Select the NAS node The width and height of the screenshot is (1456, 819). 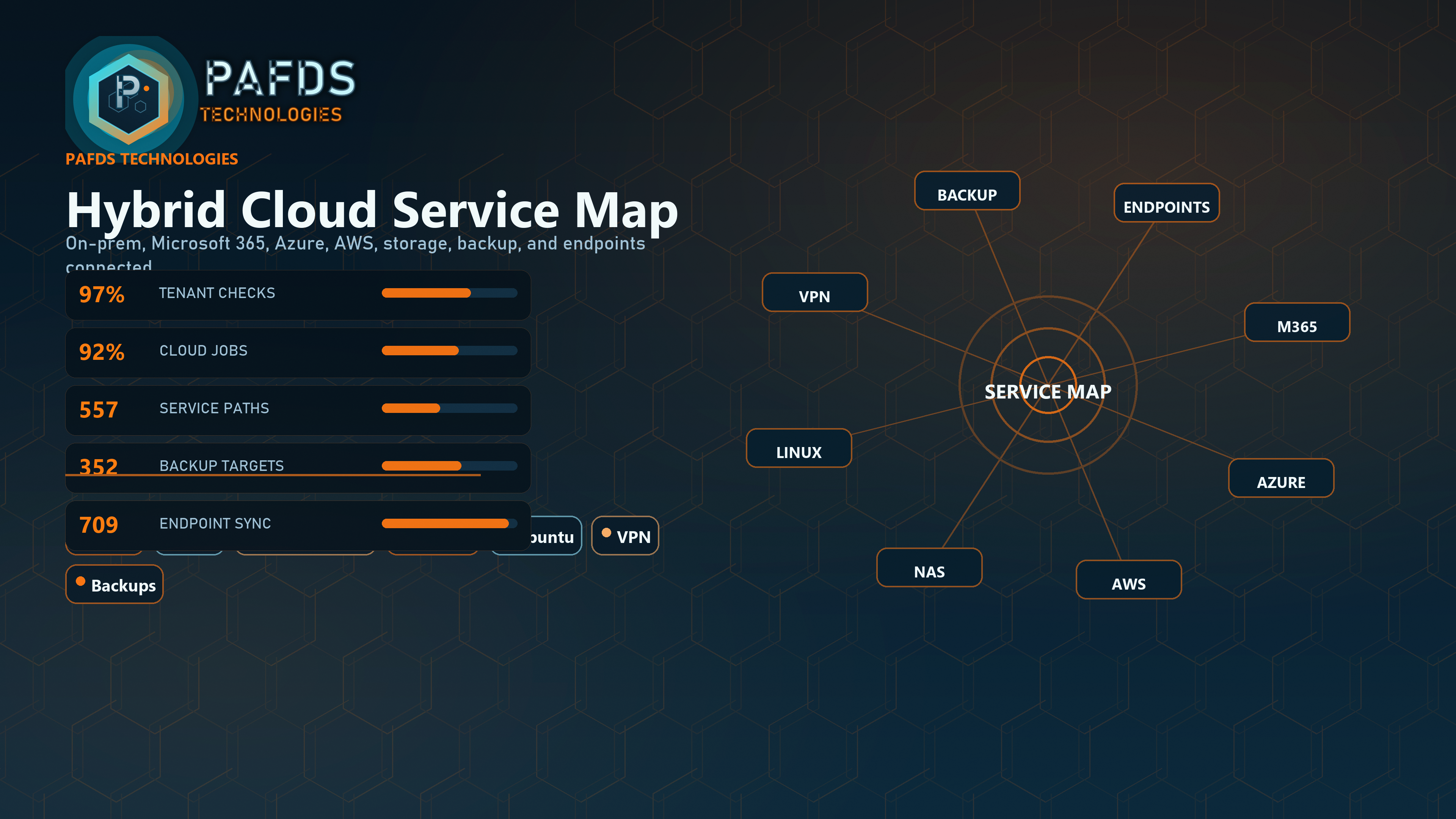(x=929, y=568)
